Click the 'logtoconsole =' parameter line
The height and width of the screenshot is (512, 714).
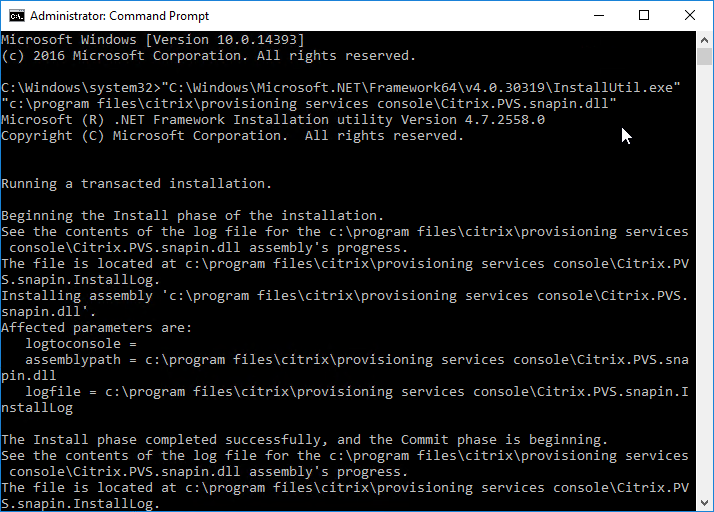(x=81, y=343)
